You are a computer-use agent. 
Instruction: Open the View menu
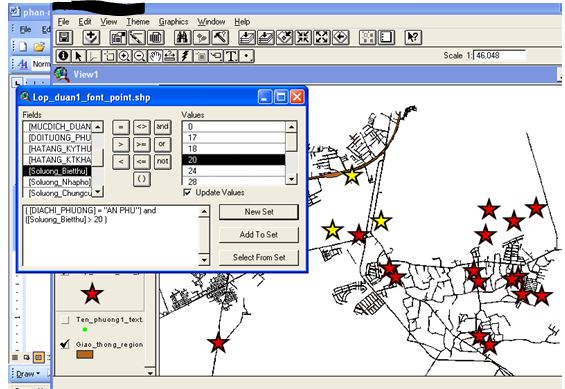point(108,22)
